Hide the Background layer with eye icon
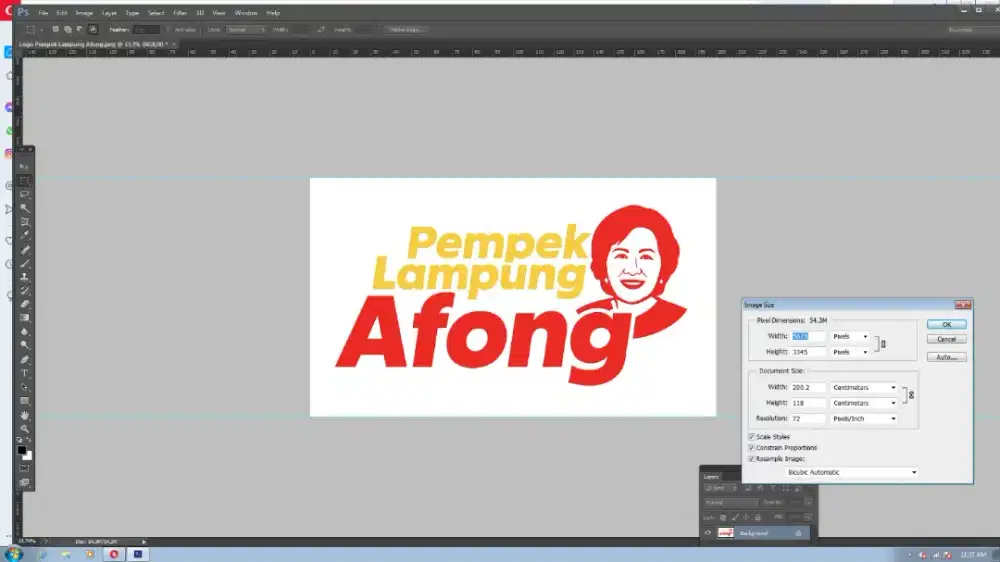Image resolution: width=1000 pixels, height=562 pixels. [x=707, y=533]
